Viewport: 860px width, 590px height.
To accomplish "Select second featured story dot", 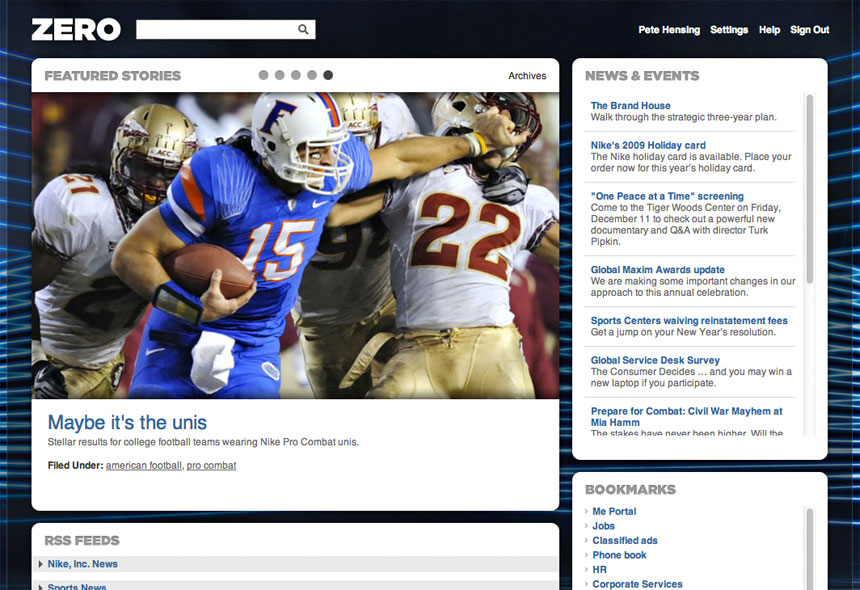I will [x=280, y=75].
